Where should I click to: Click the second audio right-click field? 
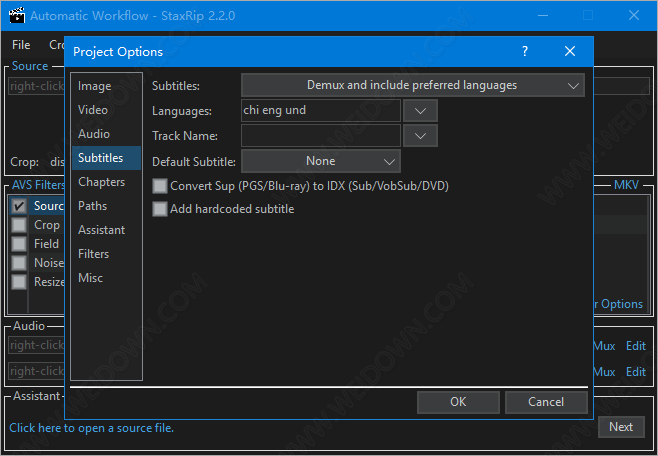pos(37,371)
